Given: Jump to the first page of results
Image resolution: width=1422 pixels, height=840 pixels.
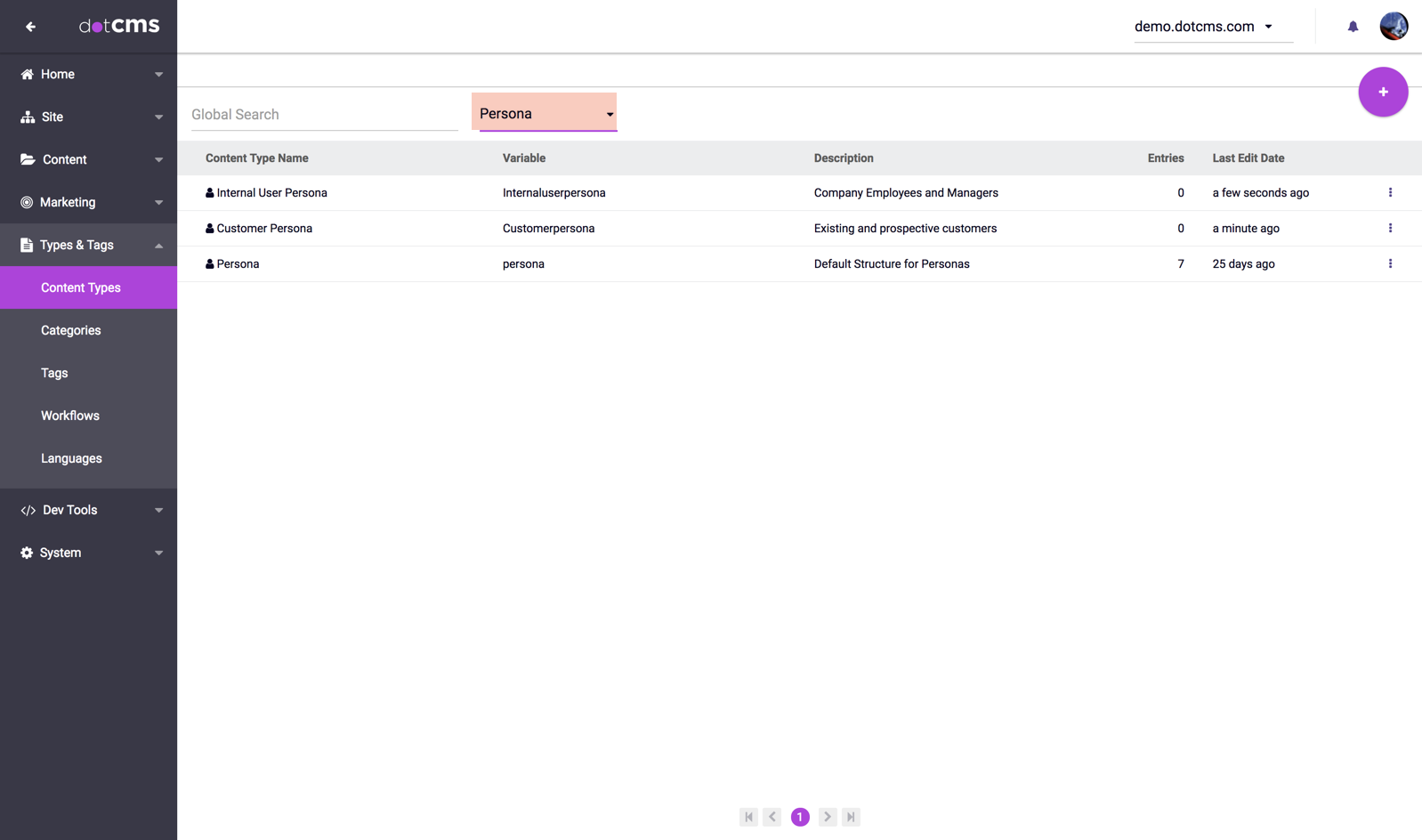Looking at the screenshot, I should click(x=748, y=817).
